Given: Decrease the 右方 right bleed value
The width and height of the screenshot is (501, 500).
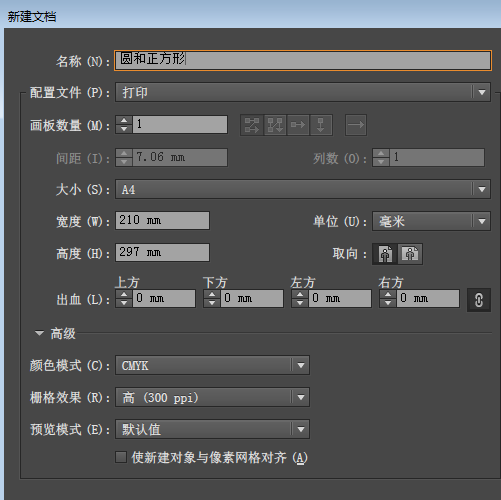Looking at the screenshot, I should coord(388,303).
